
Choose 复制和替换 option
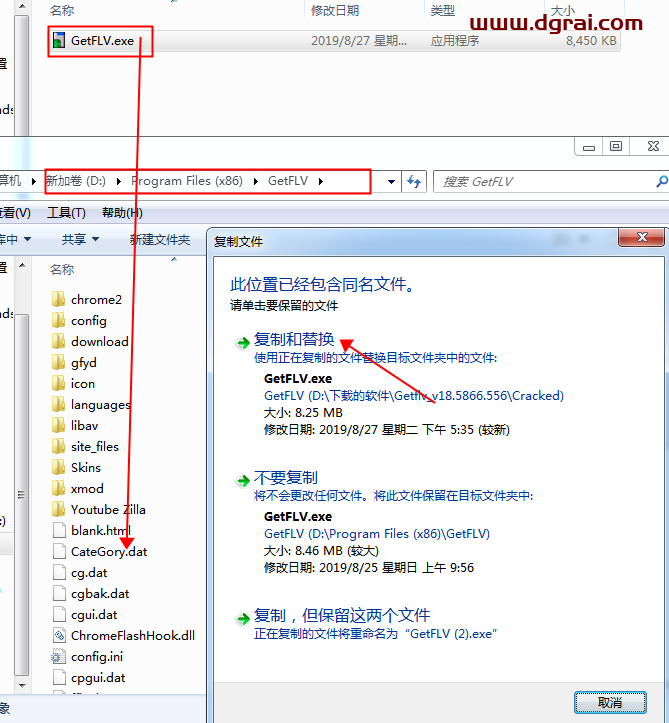pyautogui.click(x=294, y=339)
